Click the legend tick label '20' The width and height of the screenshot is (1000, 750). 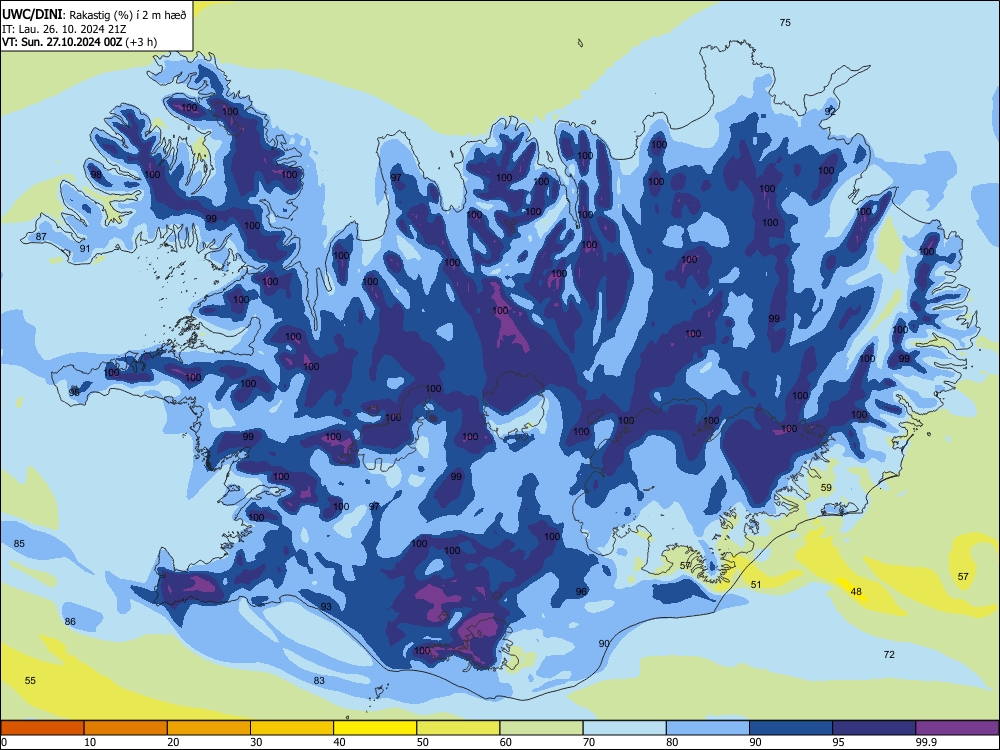[x=173, y=742]
